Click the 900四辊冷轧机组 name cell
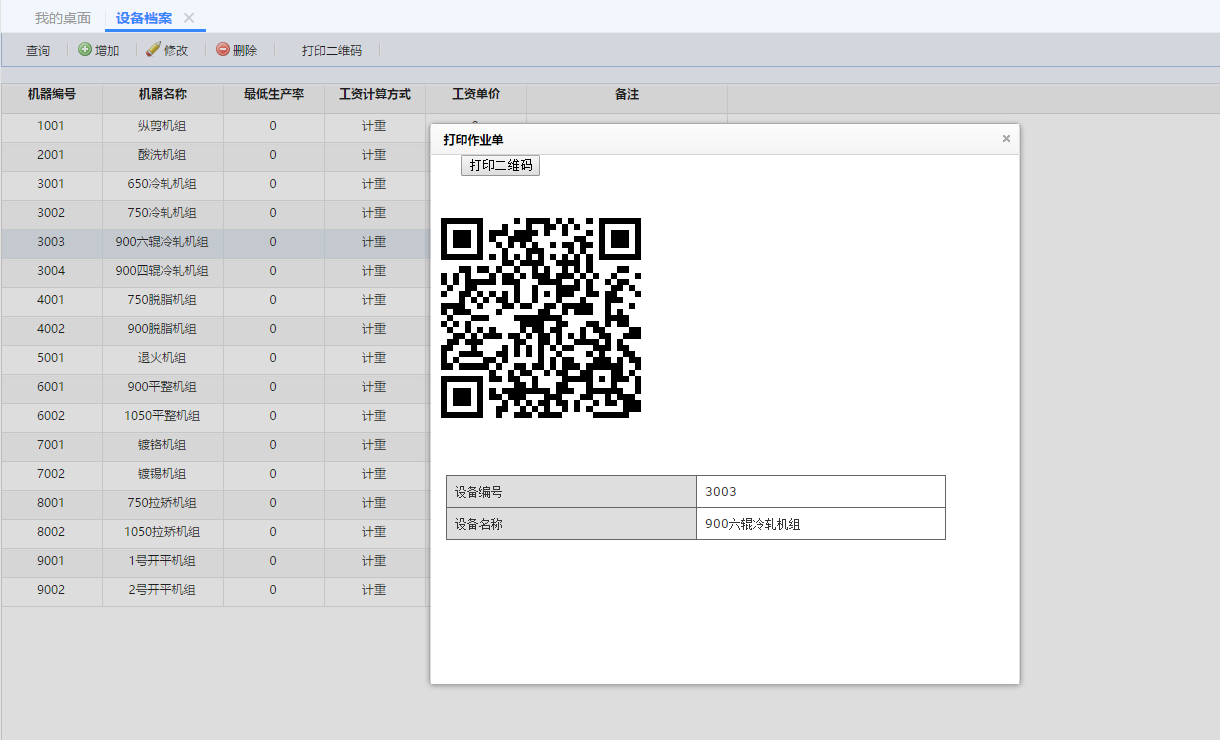 [x=162, y=271]
